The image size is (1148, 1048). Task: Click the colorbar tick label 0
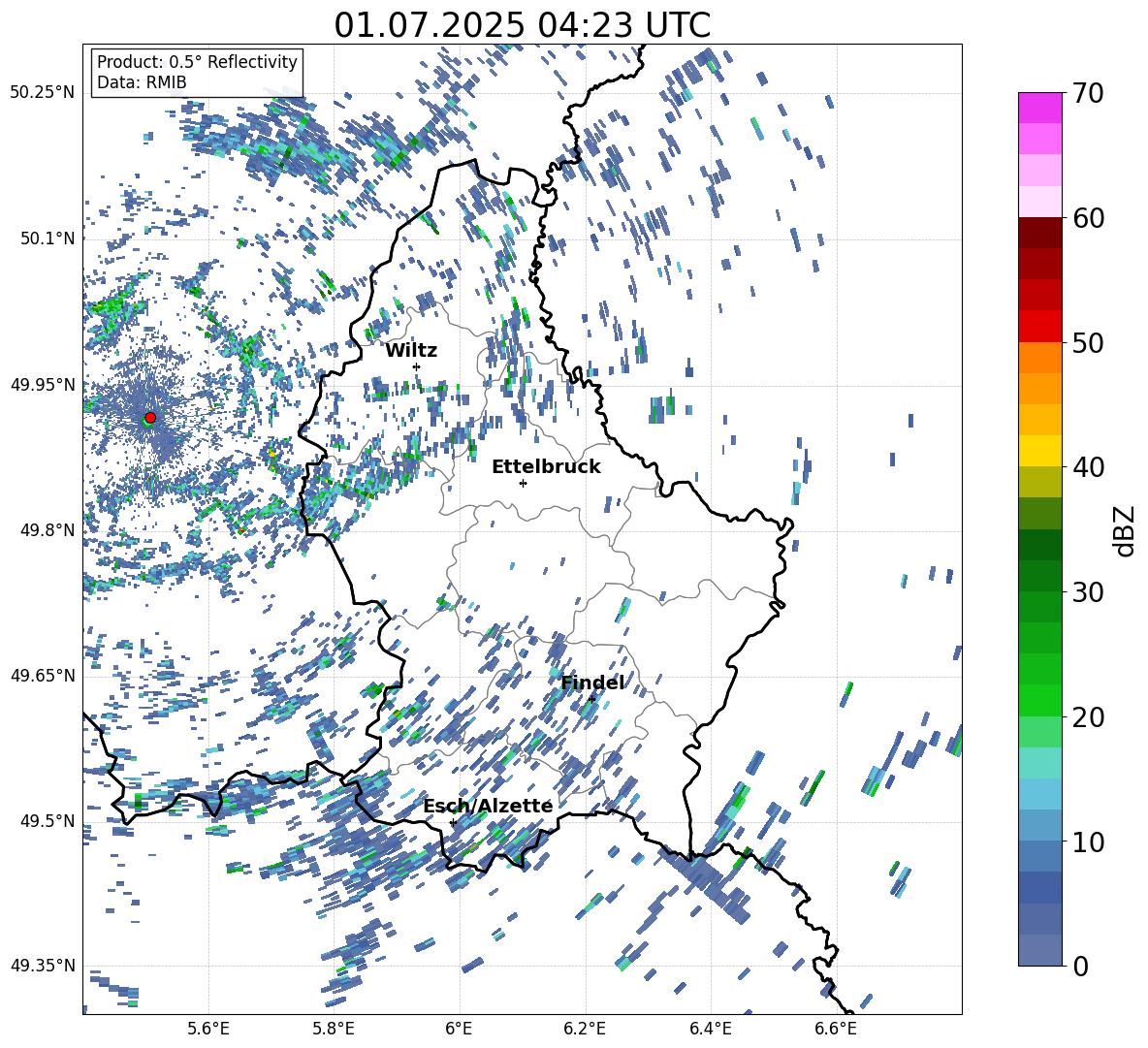tap(1080, 966)
